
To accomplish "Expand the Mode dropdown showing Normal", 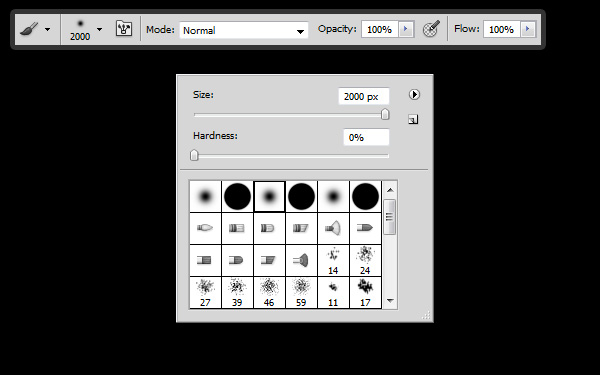I will pyautogui.click(x=244, y=30).
